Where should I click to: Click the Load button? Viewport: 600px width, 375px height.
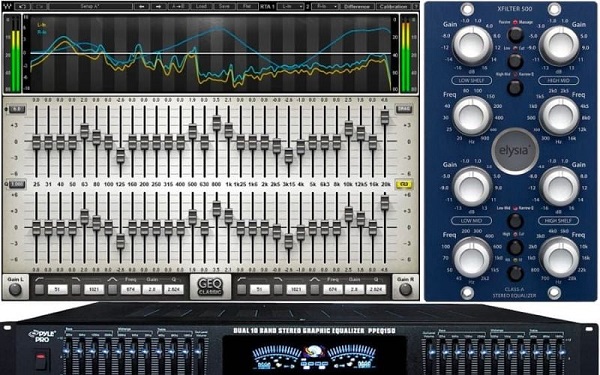201,7
